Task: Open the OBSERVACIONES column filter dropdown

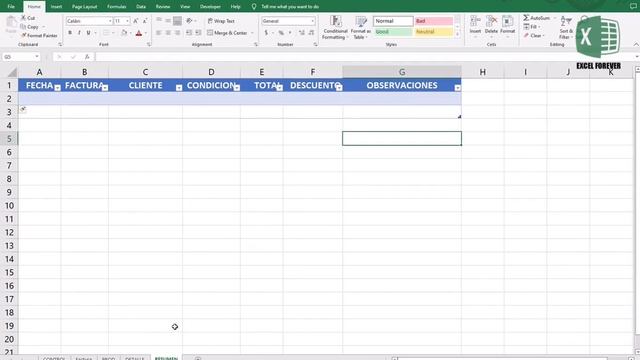Action: [x=458, y=88]
